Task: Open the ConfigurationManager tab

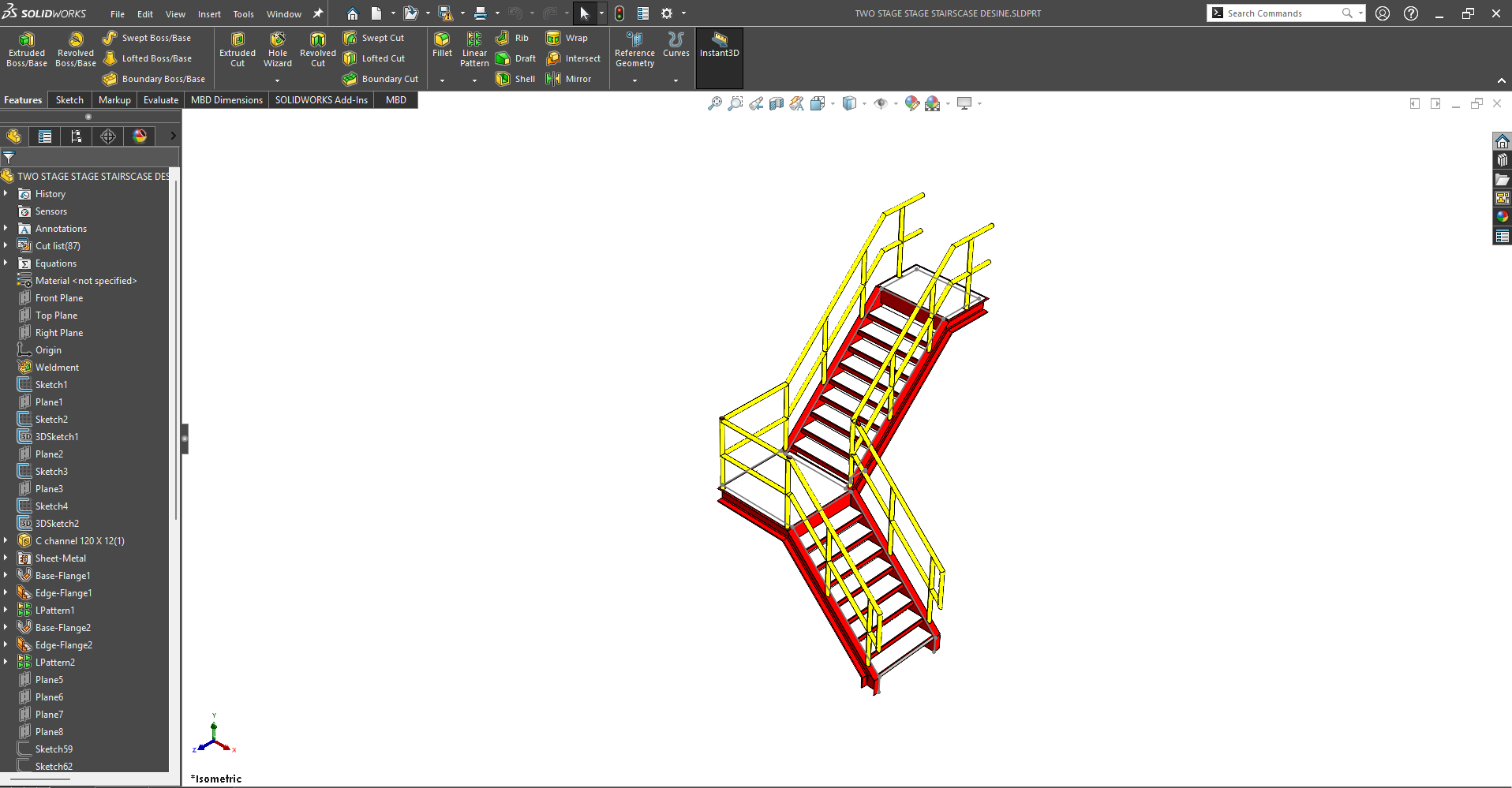Action: pos(77,136)
